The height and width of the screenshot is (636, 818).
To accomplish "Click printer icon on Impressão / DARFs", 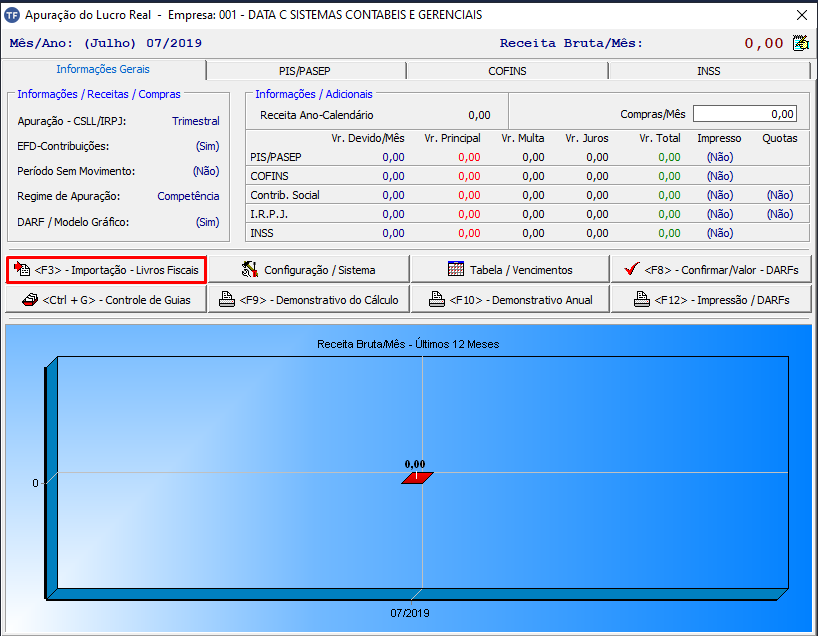I will click(x=642, y=299).
